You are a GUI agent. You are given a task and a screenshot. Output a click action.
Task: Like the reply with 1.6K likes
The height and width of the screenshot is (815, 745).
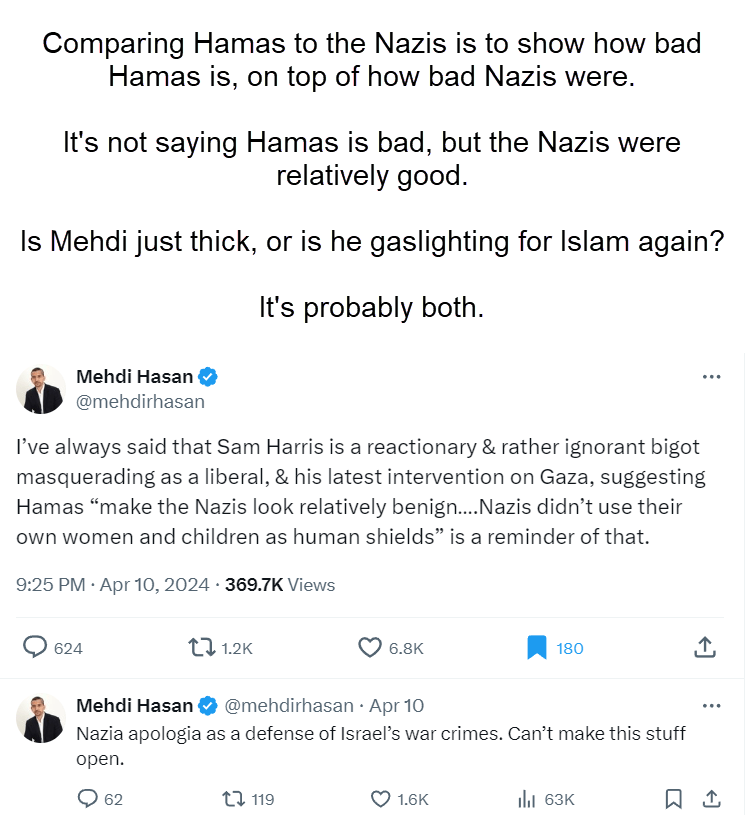(380, 798)
